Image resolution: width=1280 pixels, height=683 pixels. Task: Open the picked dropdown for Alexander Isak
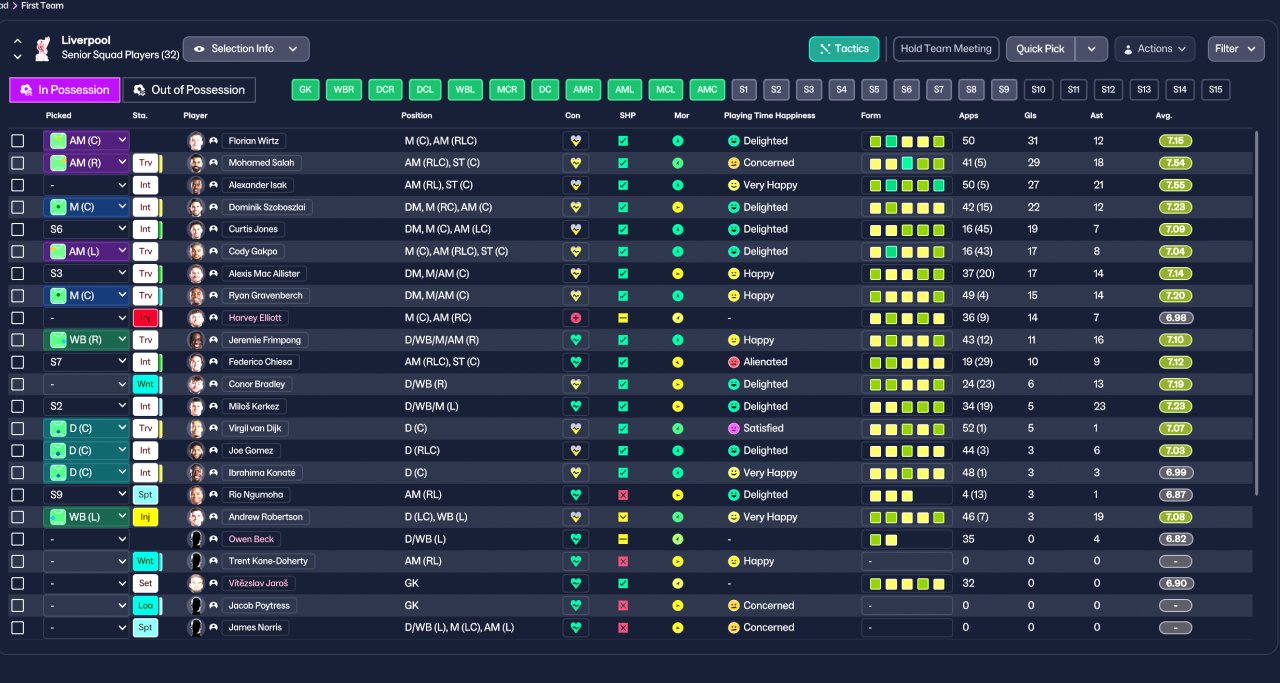[87, 185]
